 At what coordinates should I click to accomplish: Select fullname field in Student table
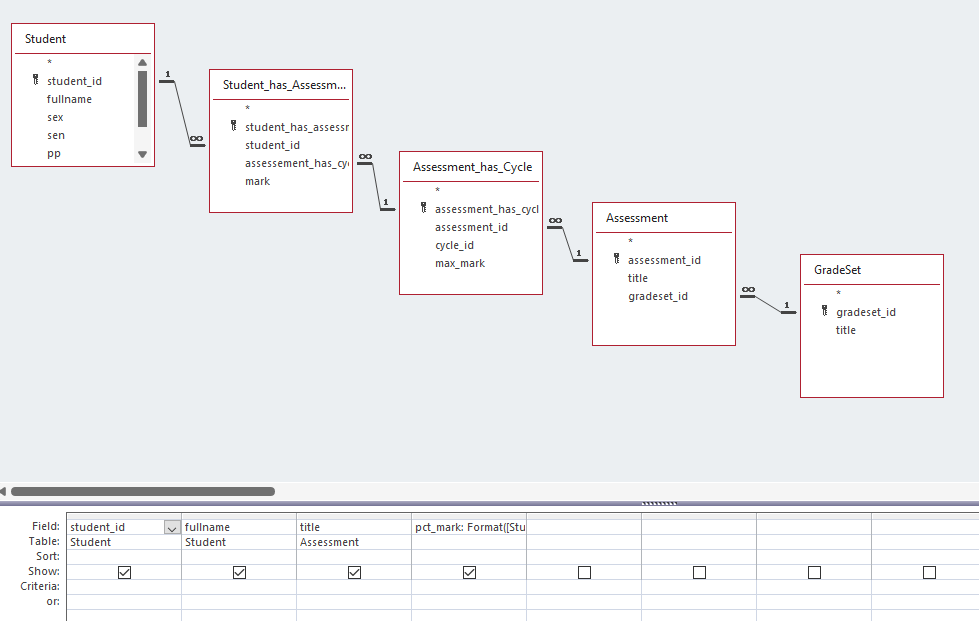point(69,99)
